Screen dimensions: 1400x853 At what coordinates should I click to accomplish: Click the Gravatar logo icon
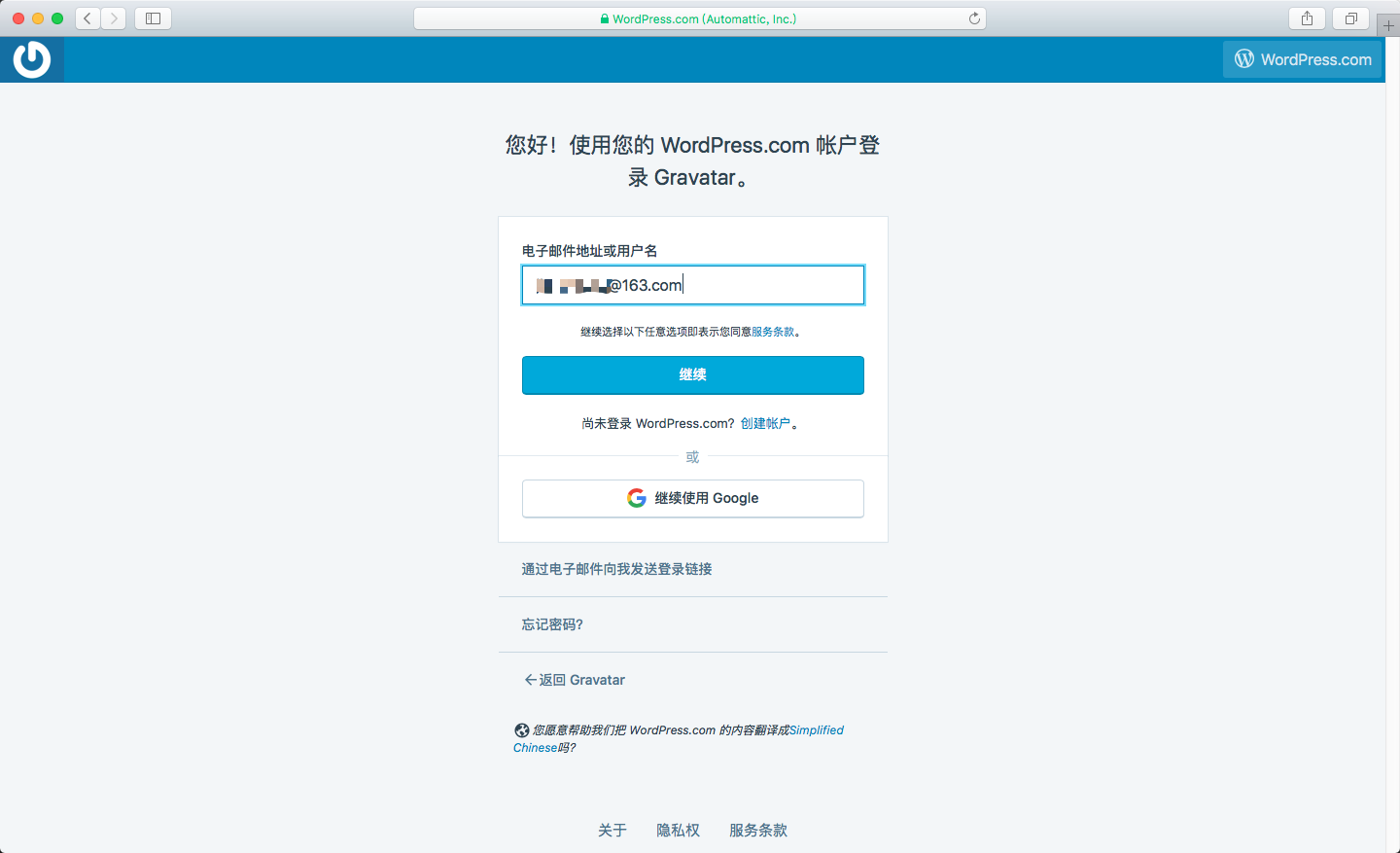[32, 59]
